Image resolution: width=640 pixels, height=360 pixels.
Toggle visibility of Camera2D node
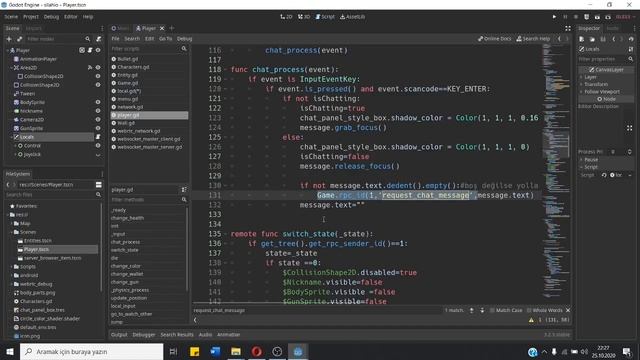coord(98,120)
